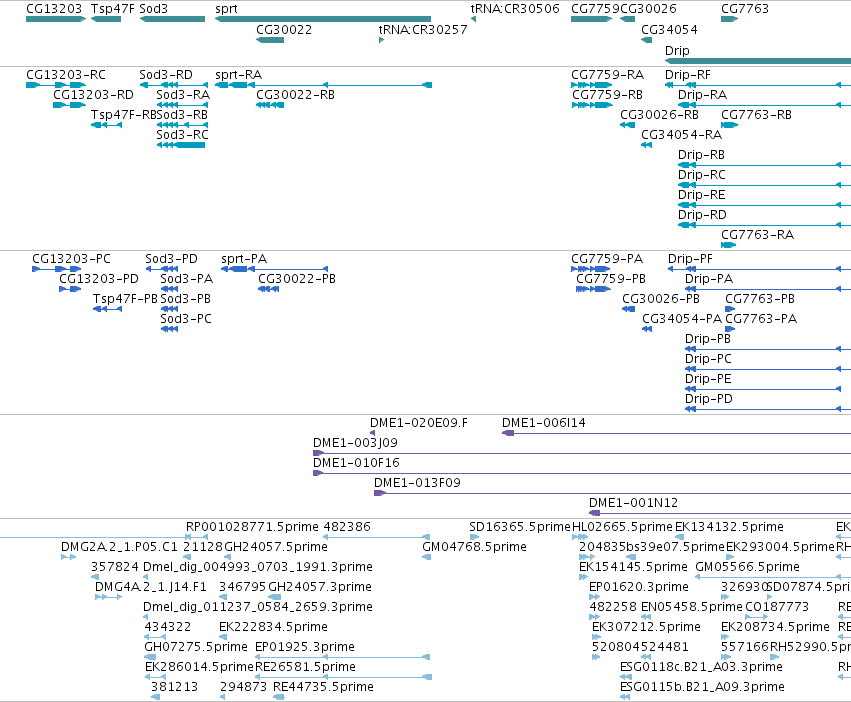Click EST RE44735.5prime

(x=323, y=687)
